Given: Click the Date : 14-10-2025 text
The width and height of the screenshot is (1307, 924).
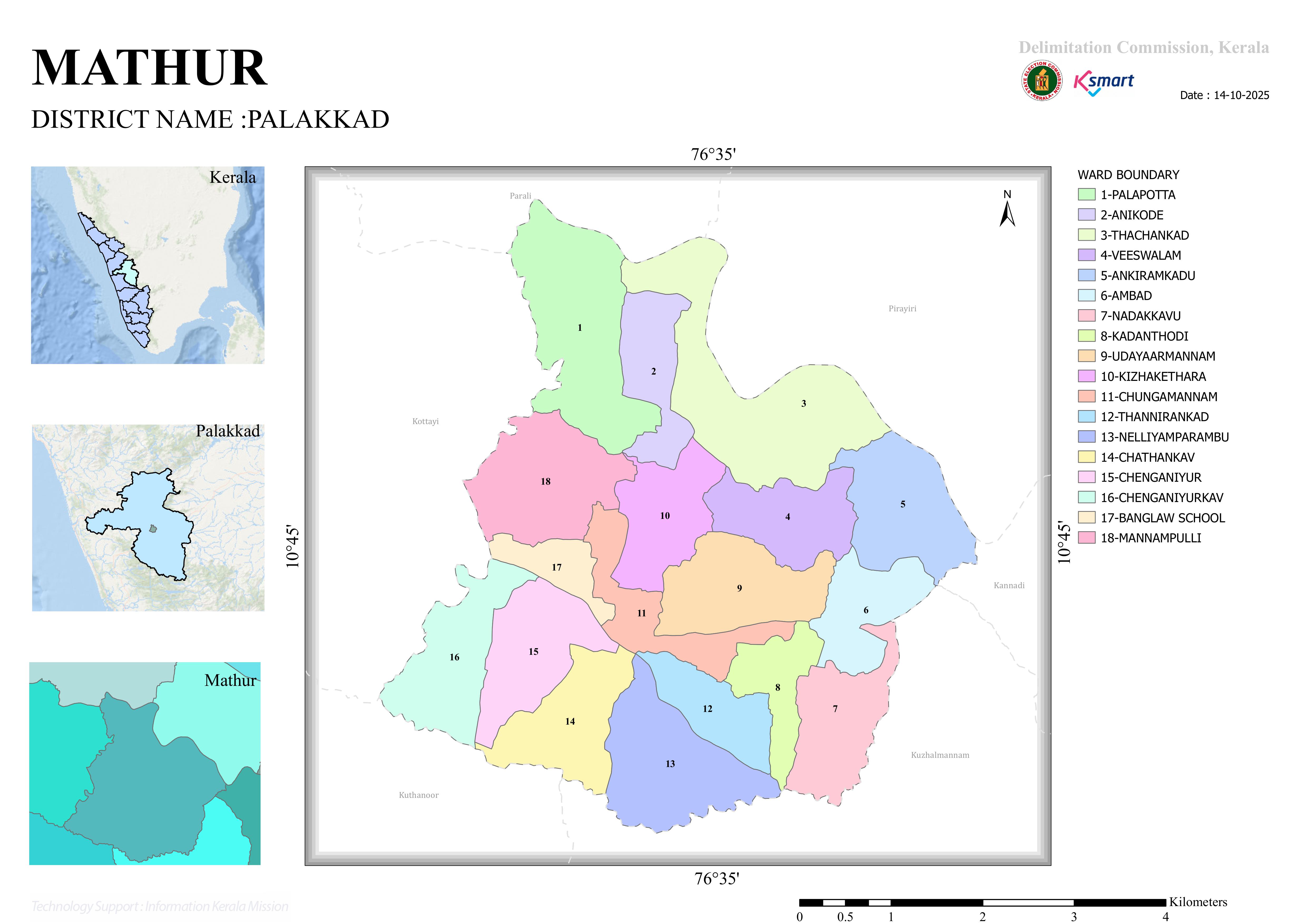Looking at the screenshot, I should tap(1225, 96).
